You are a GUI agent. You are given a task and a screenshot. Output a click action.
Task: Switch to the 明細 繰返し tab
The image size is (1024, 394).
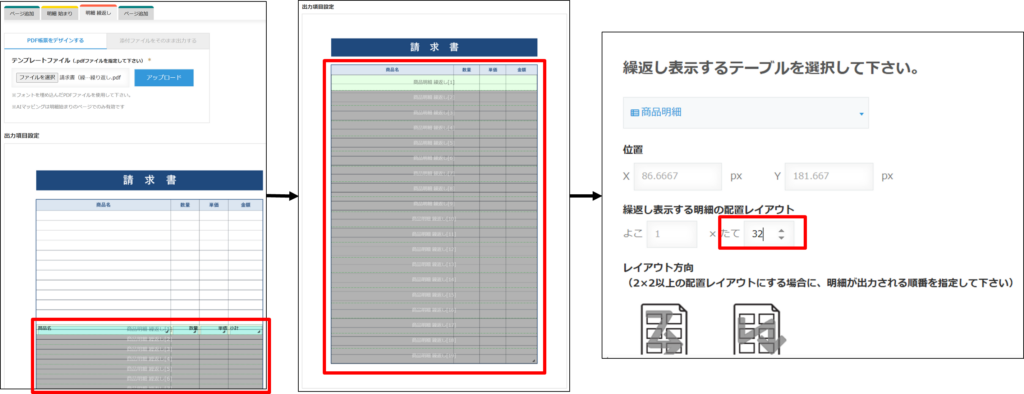(99, 12)
